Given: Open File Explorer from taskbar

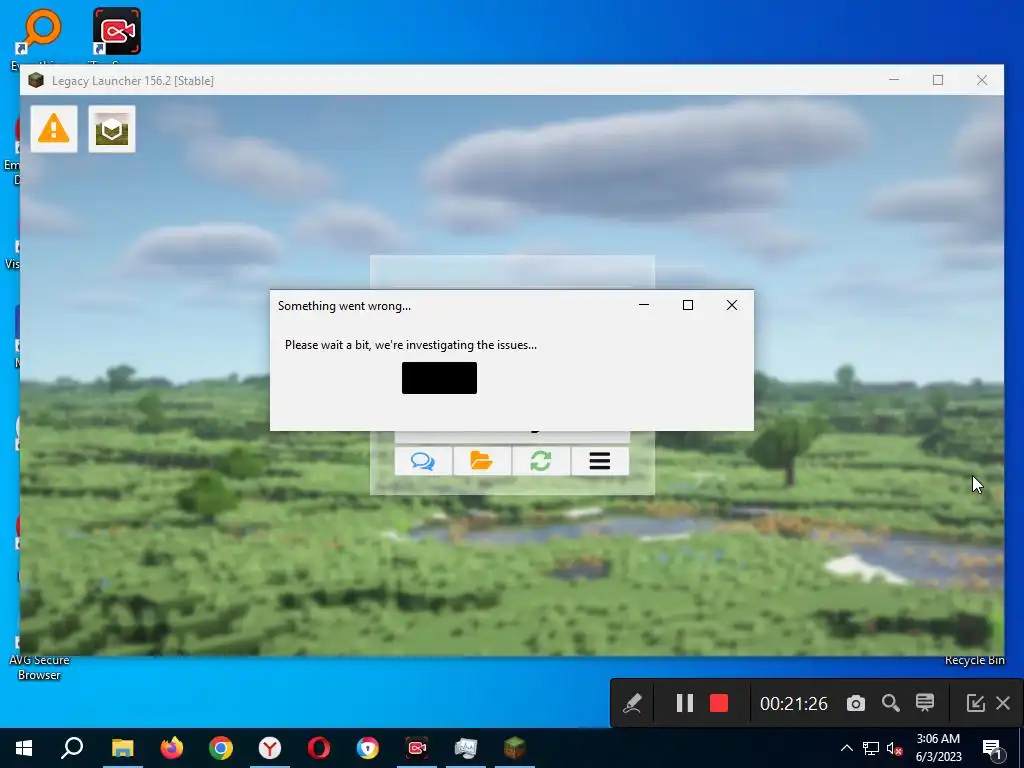Looking at the screenshot, I should [x=122, y=748].
